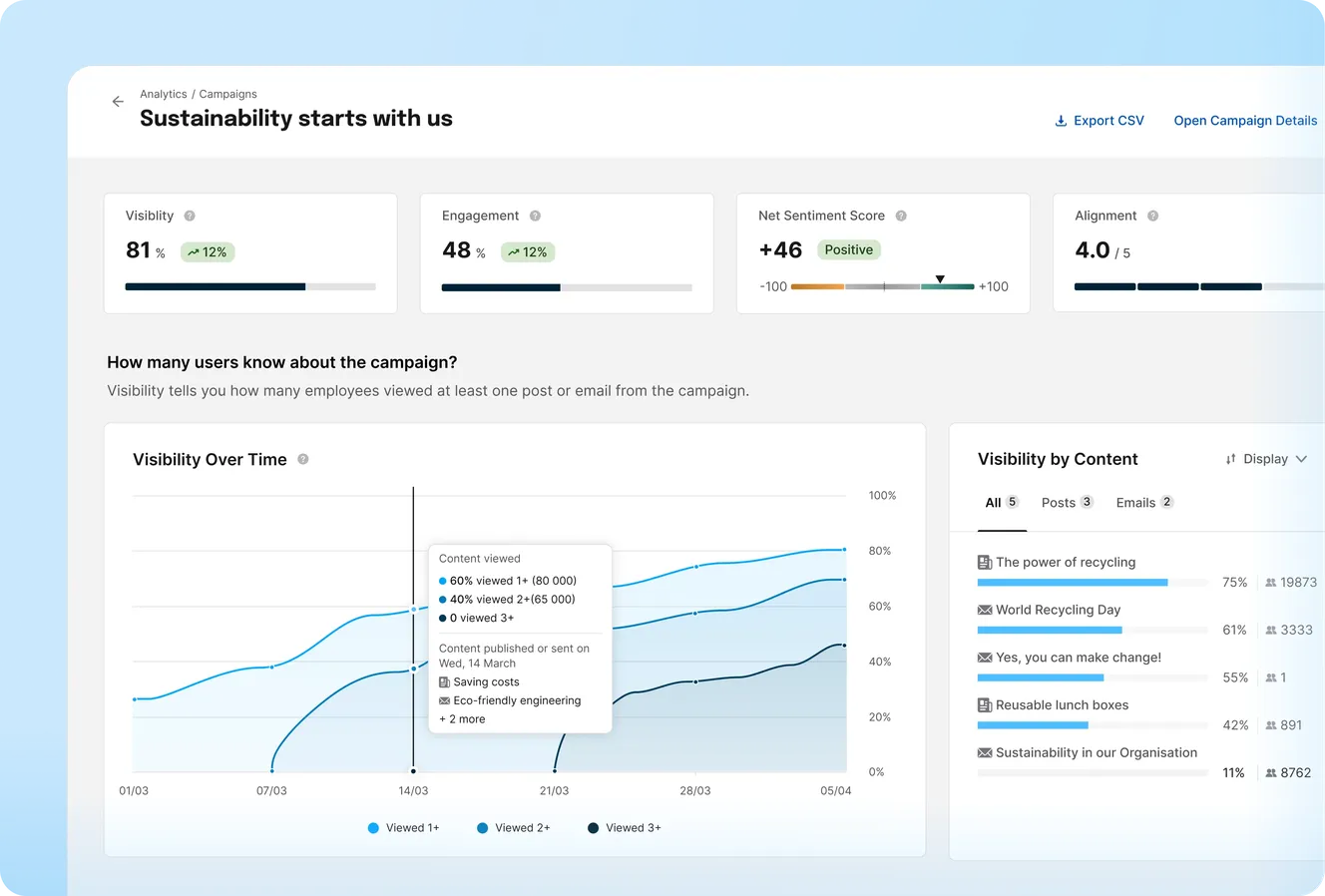
Task: Click the Positive sentiment badge
Action: point(849,250)
